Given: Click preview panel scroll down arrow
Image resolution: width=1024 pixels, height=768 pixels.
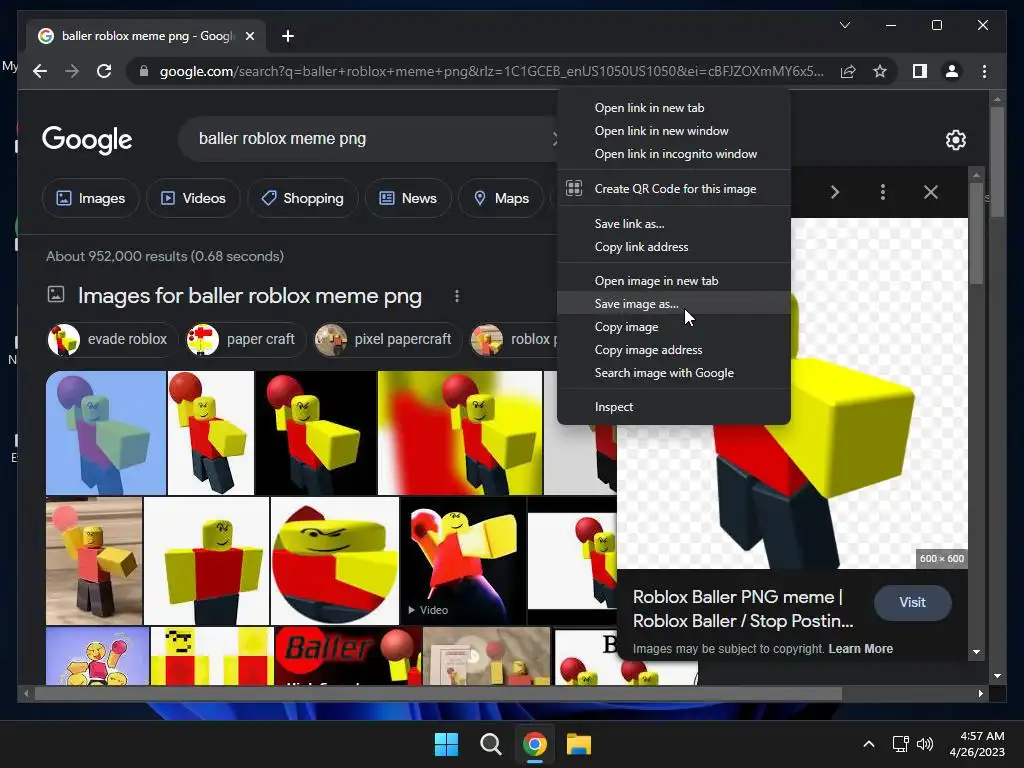Looking at the screenshot, I should (x=976, y=652).
